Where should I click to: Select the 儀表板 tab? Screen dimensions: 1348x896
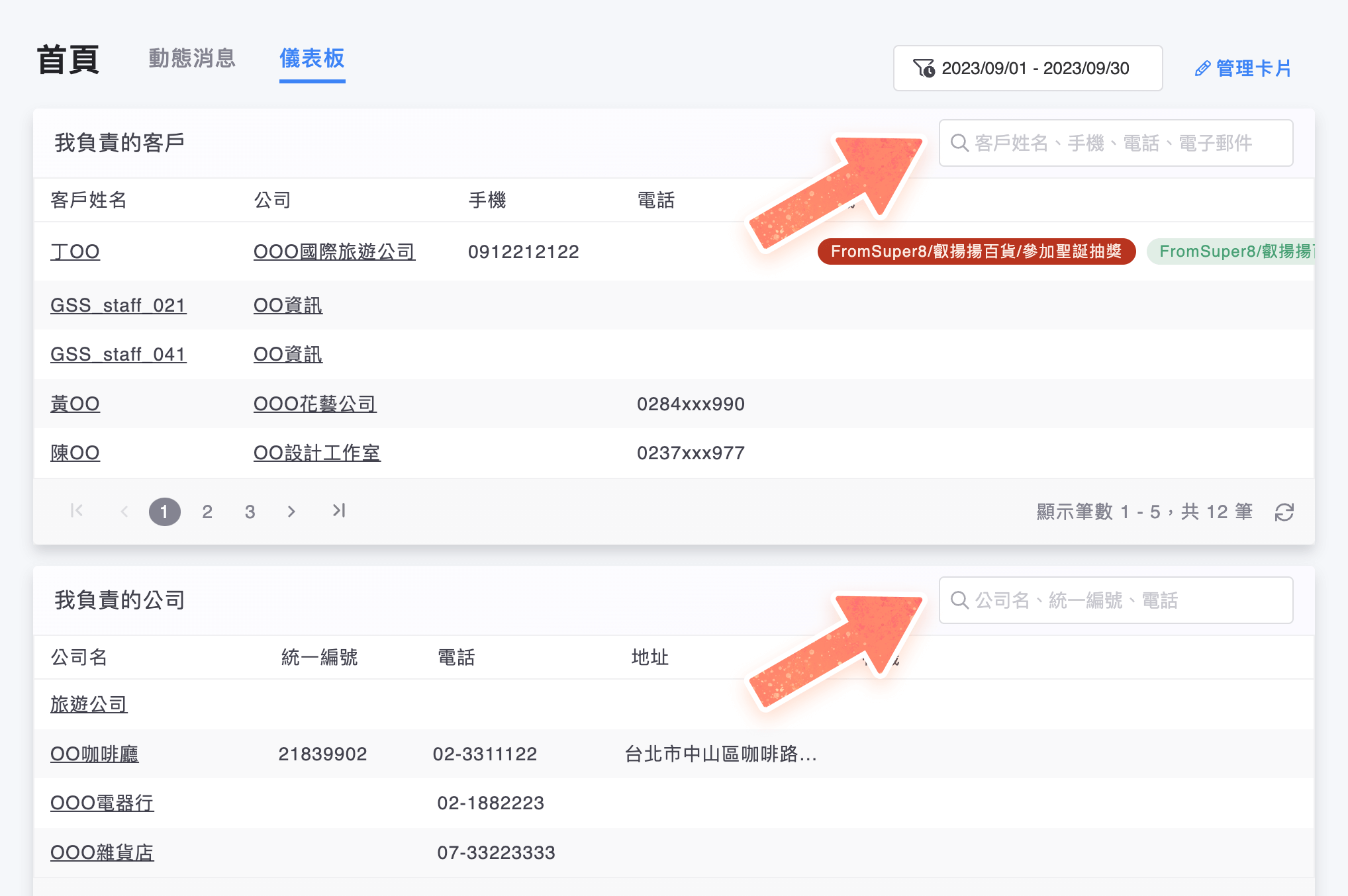(311, 60)
